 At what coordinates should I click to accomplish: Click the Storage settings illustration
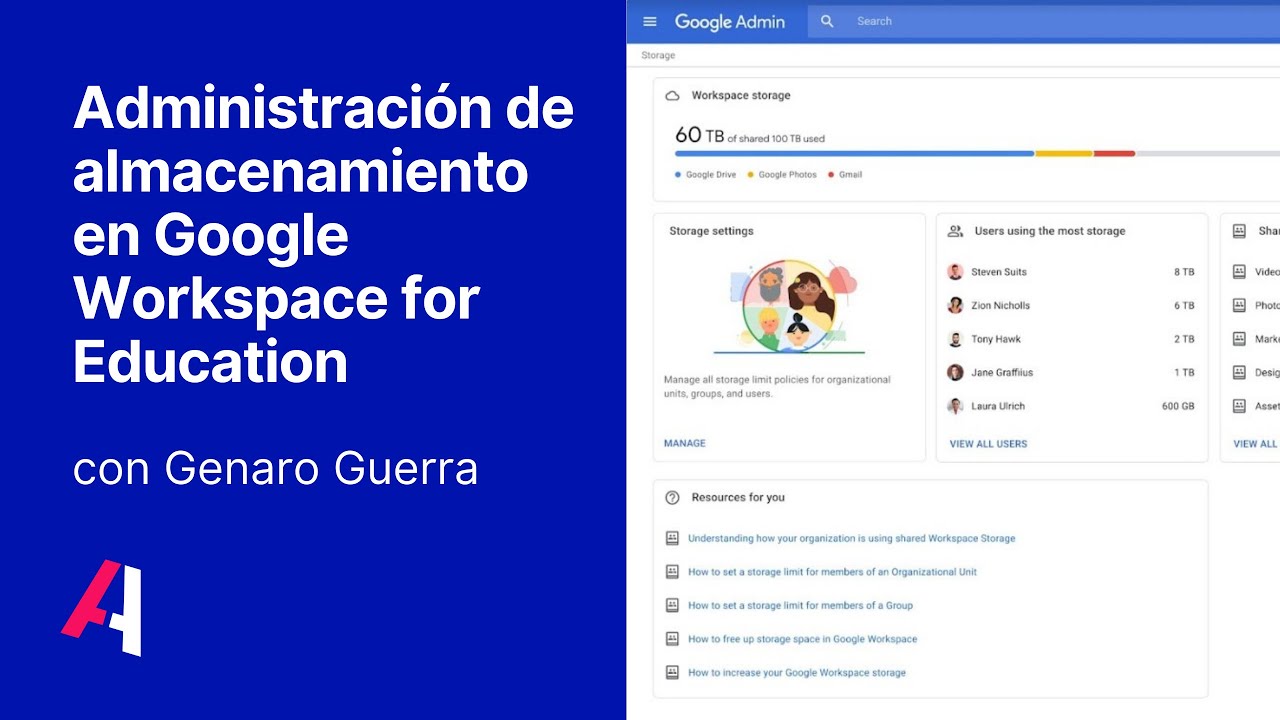[x=790, y=305]
